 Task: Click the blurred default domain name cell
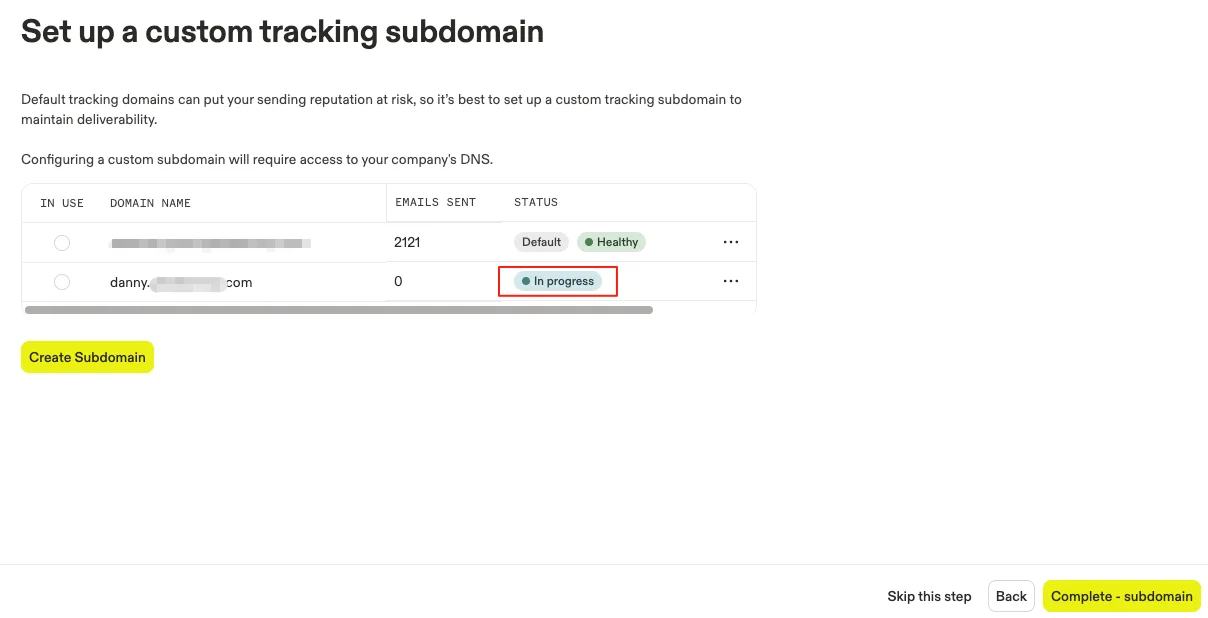[210, 242]
